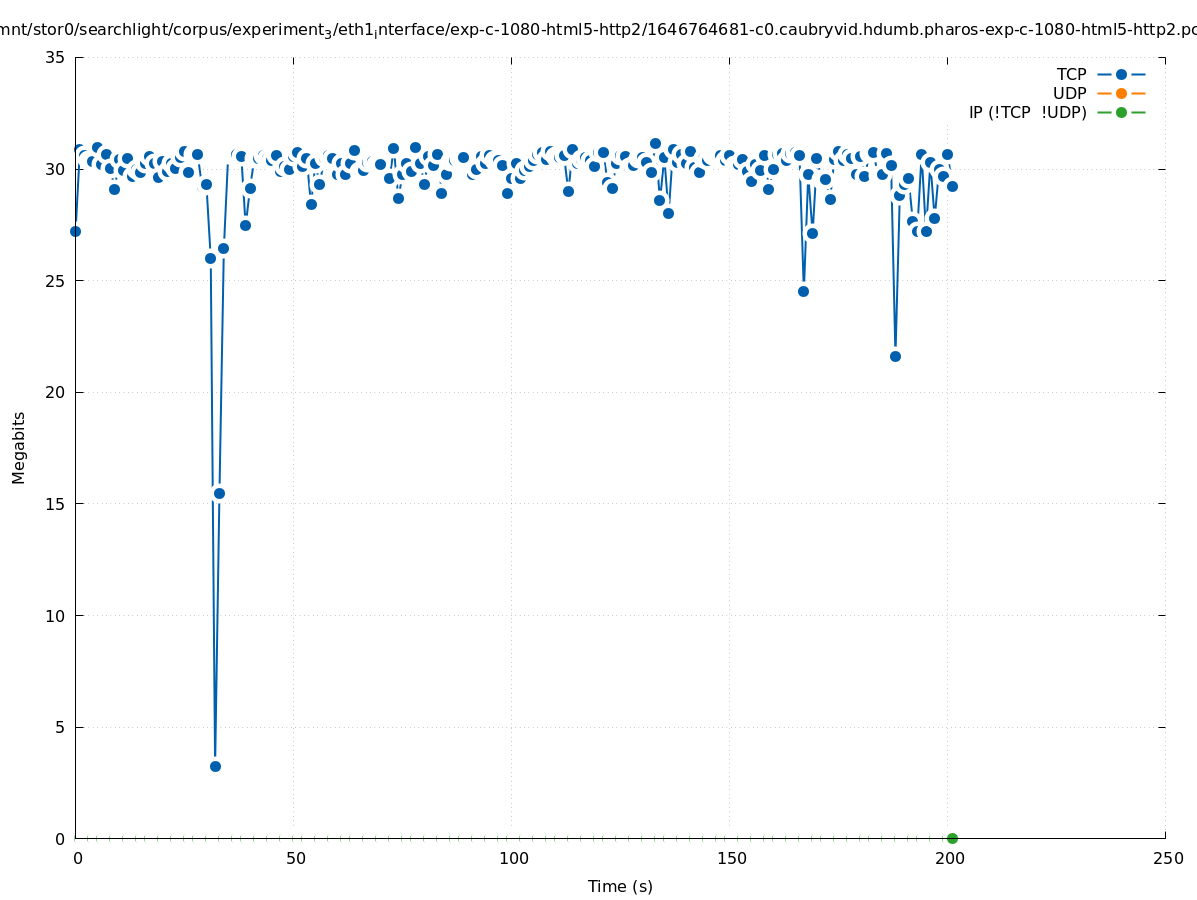
Task: Click the TCP data point near 15 Megabits
Action: coord(219,493)
